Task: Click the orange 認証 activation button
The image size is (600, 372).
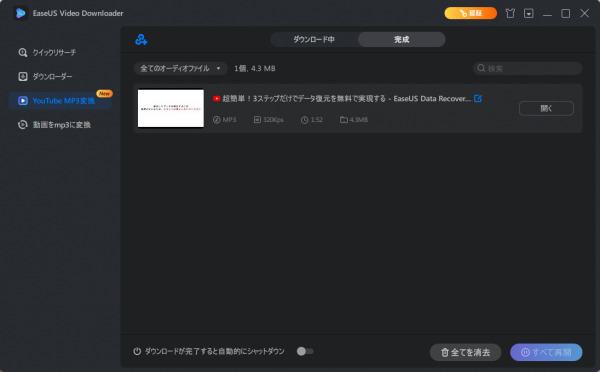Action: 470,13
